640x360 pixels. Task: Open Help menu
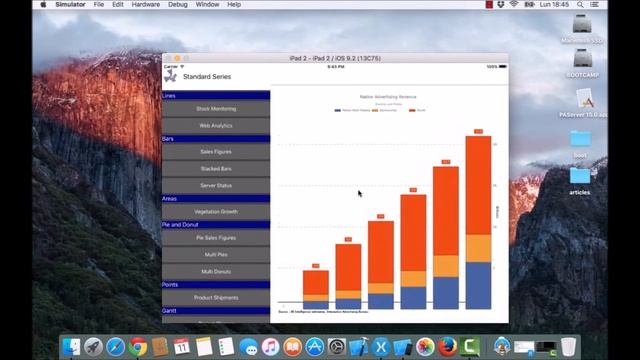234,4
